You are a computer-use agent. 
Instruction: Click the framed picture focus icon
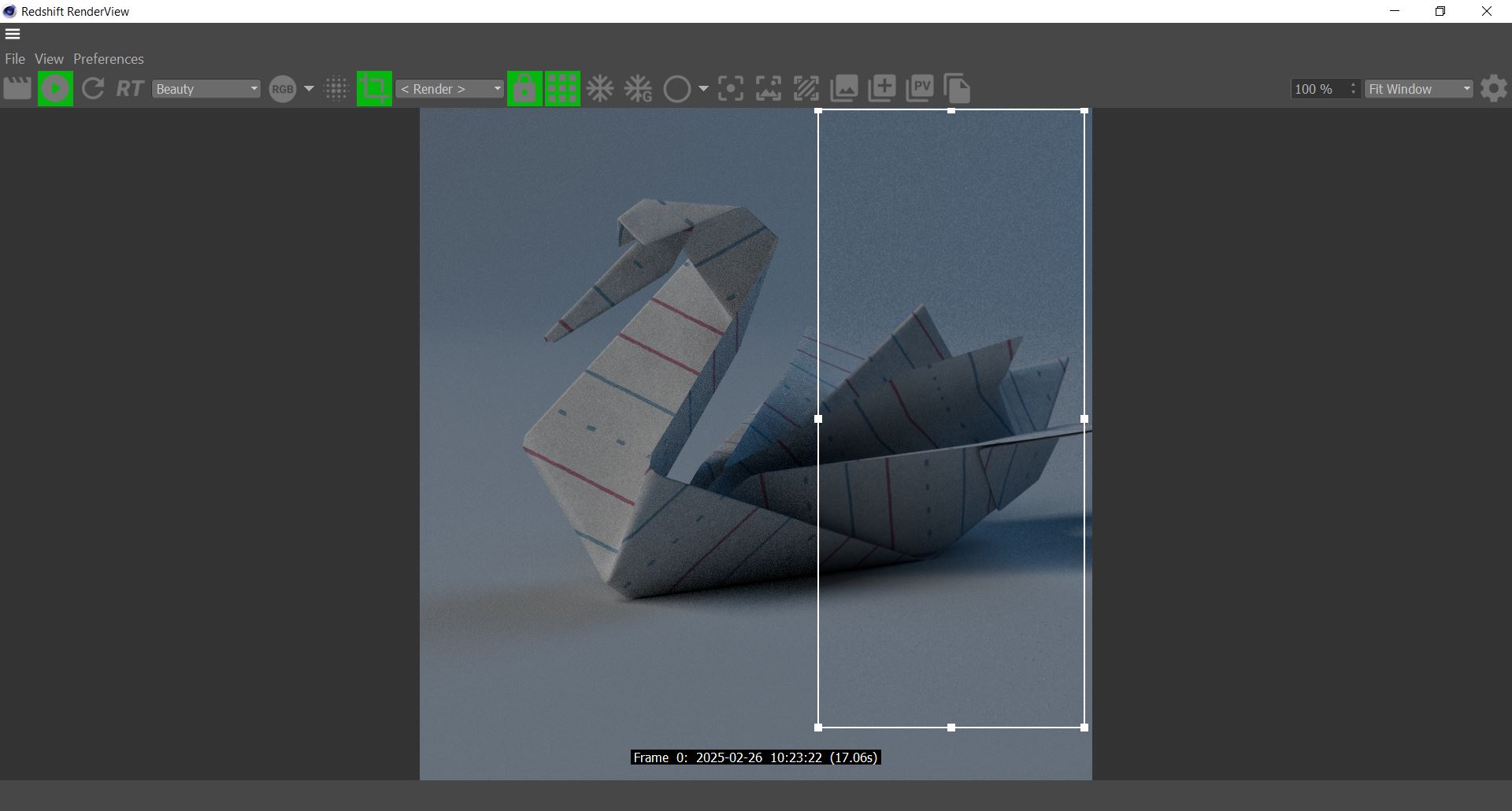tap(769, 88)
